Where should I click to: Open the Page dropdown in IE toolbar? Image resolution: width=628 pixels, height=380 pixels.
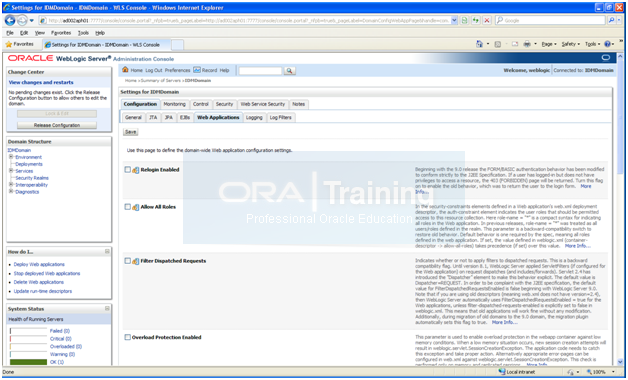[549, 44]
